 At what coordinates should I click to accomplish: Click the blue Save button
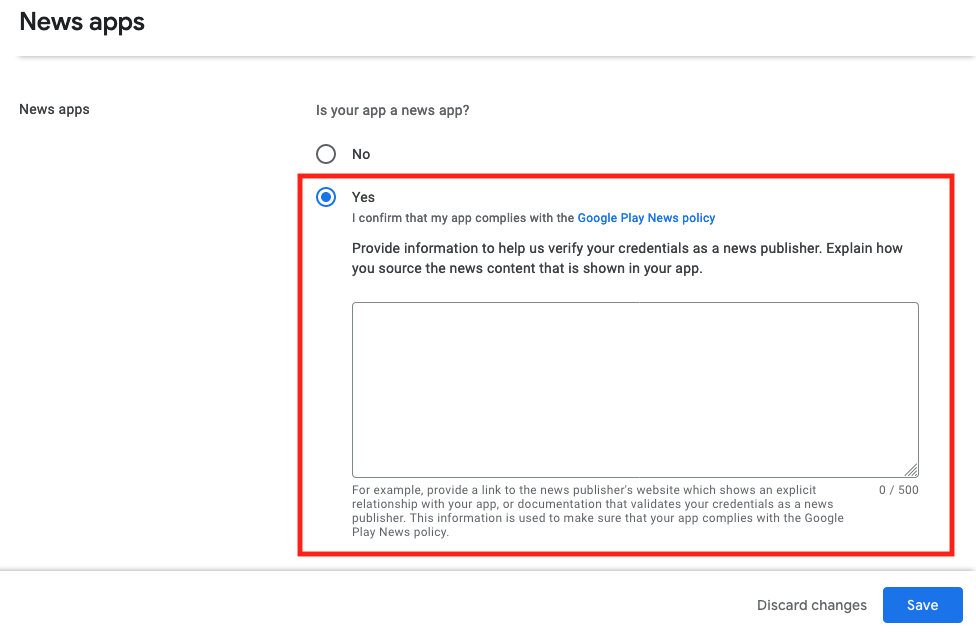tap(922, 605)
